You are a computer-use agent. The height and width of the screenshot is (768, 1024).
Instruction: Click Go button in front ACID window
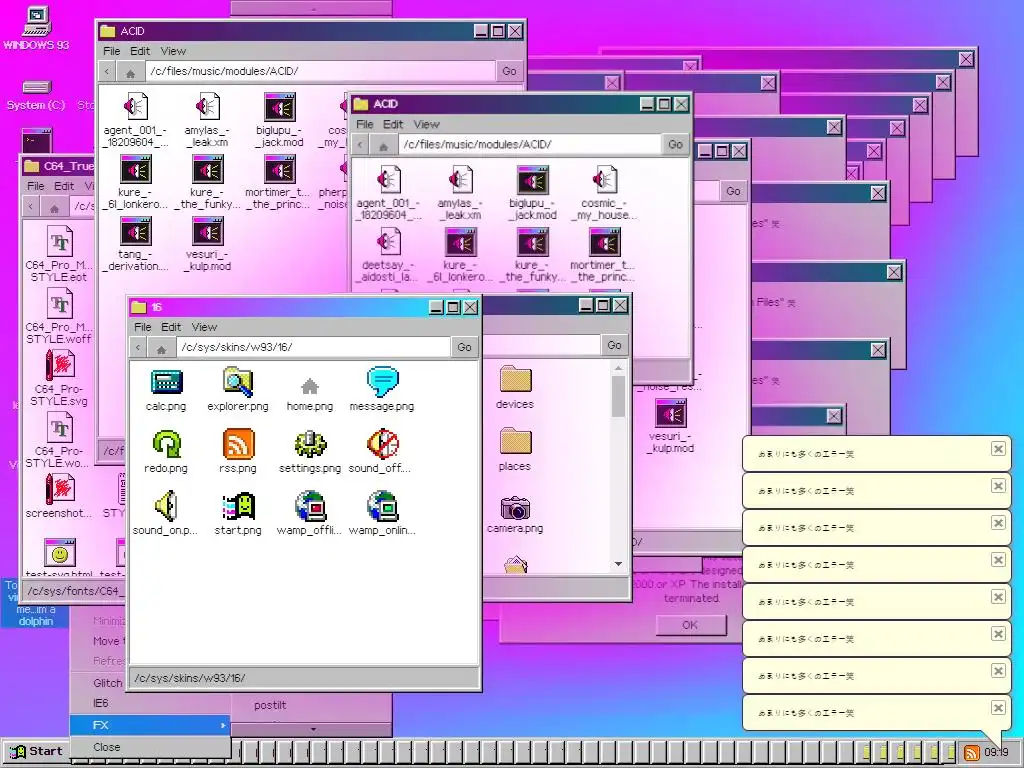[x=675, y=144]
